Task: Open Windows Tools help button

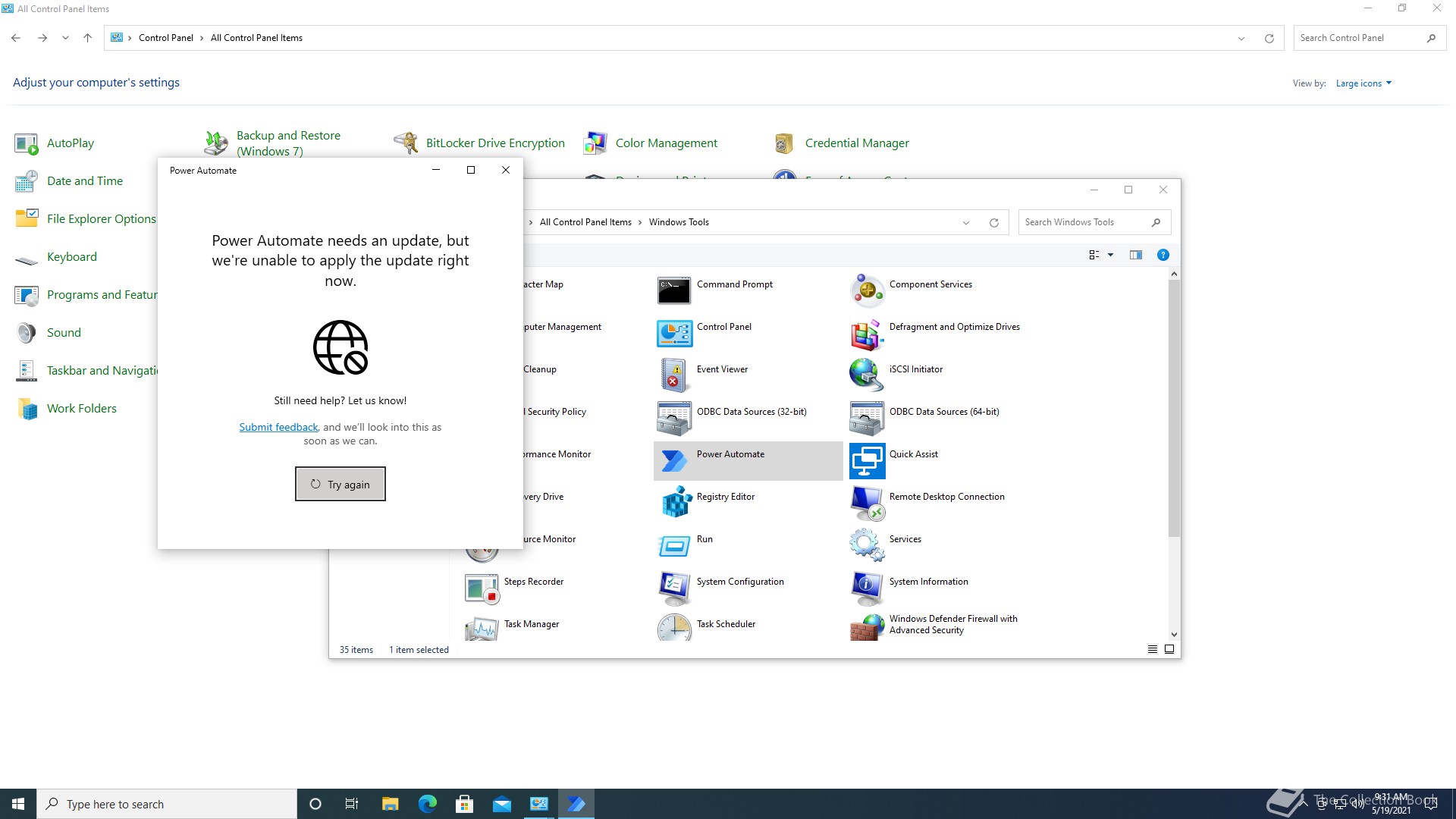Action: point(1163,256)
